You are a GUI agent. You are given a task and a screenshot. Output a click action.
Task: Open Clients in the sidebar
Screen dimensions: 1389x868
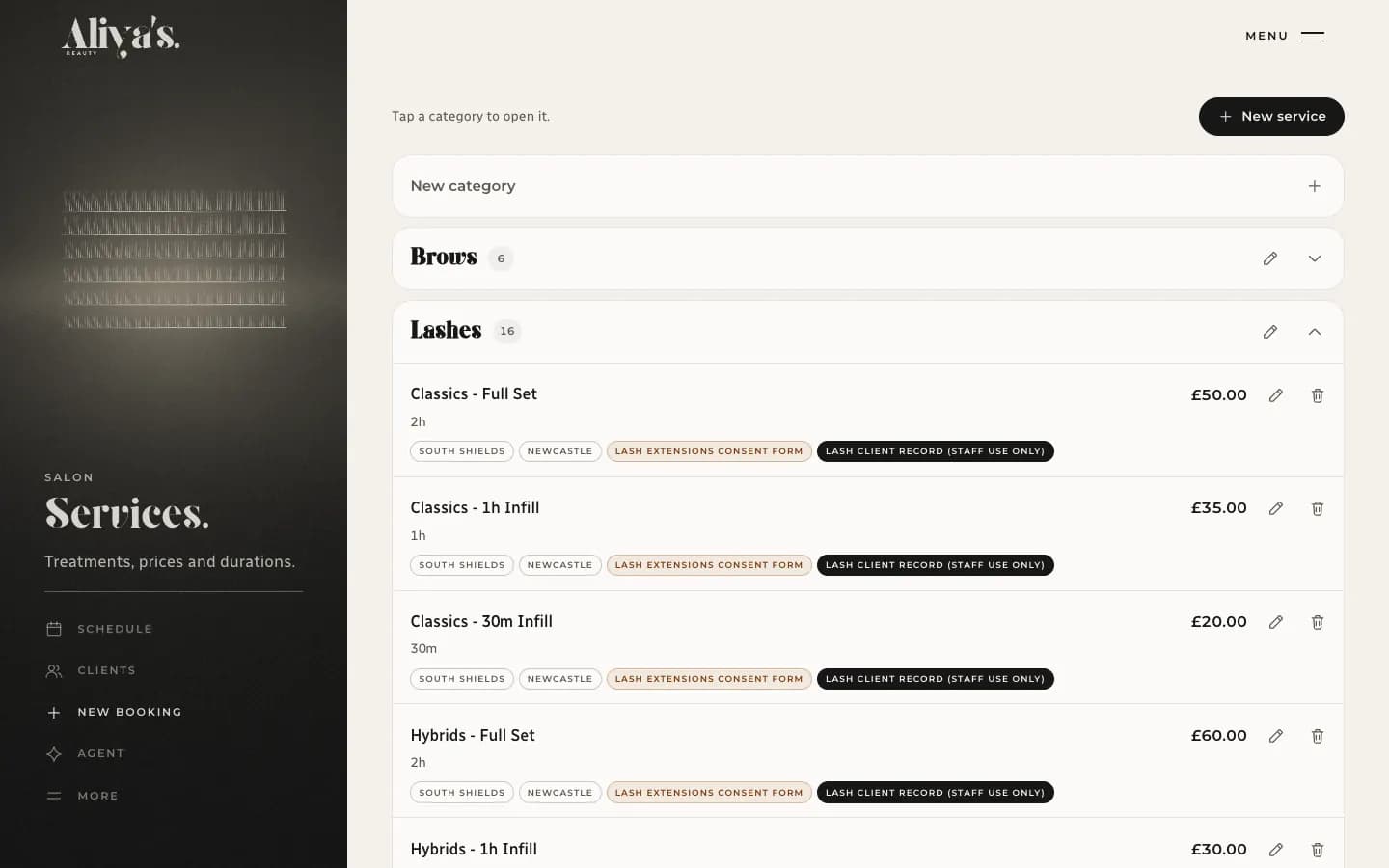pos(91,670)
